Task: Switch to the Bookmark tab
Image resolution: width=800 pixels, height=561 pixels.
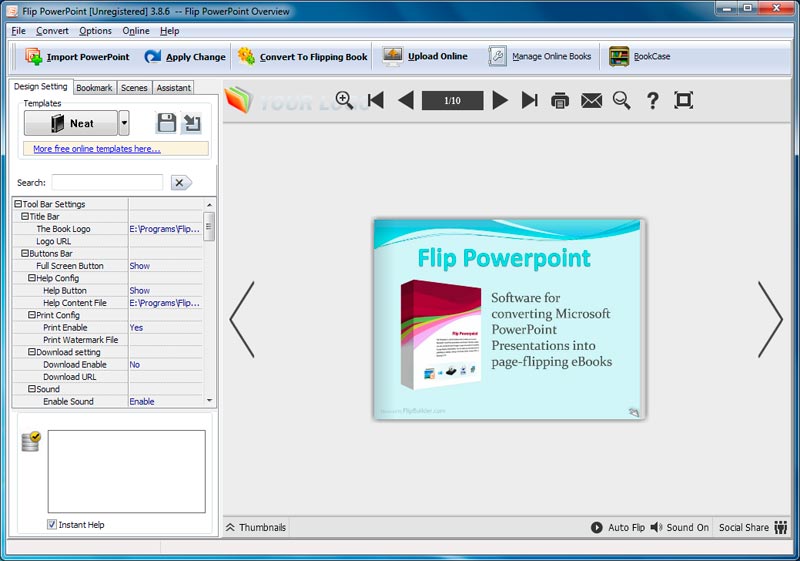Action: pyautogui.click(x=94, y=88)
